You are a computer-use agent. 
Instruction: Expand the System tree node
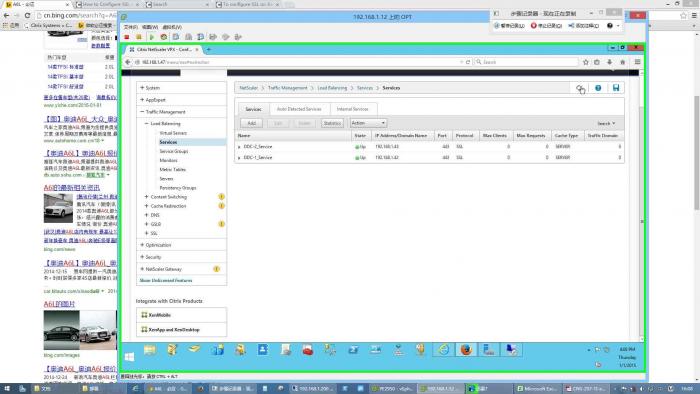(142, 88)
